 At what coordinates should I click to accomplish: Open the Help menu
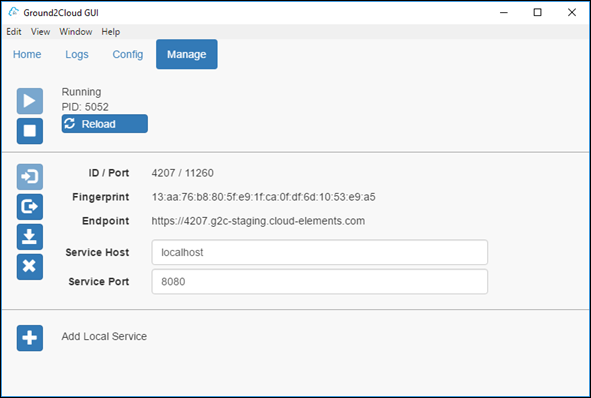click(x=110, y=32)
